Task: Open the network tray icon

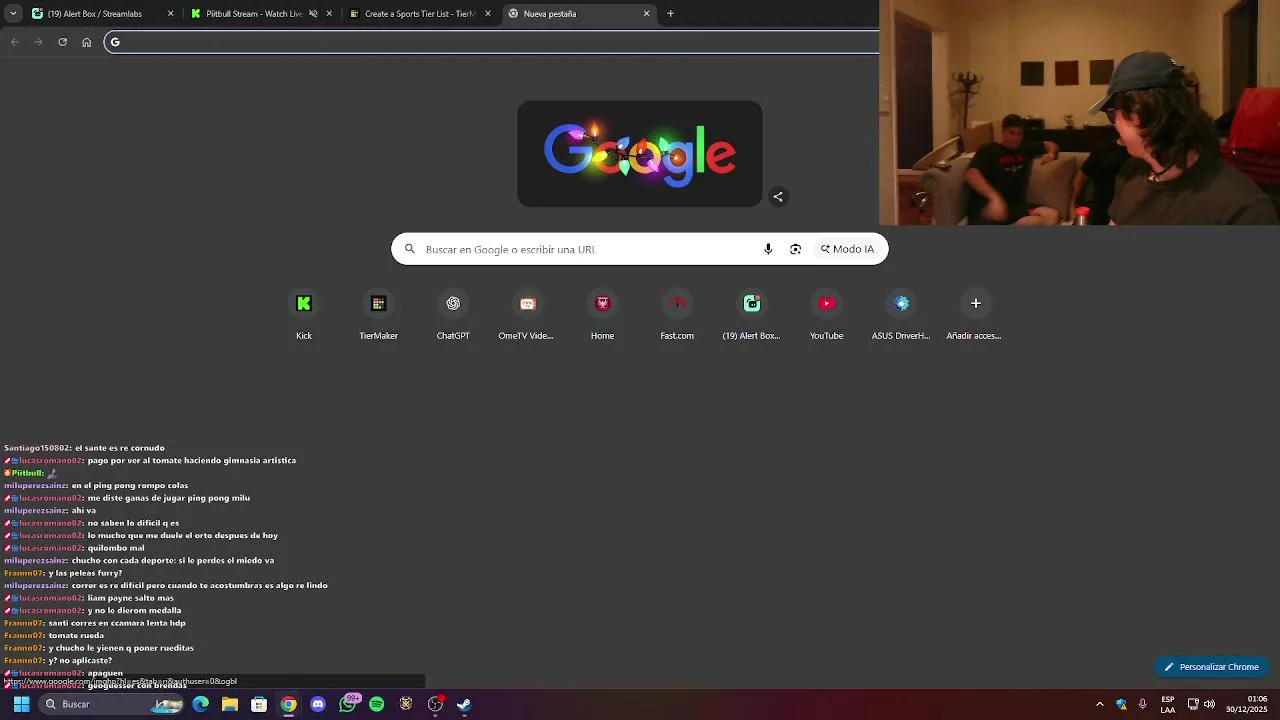Action: point(1193,704)
